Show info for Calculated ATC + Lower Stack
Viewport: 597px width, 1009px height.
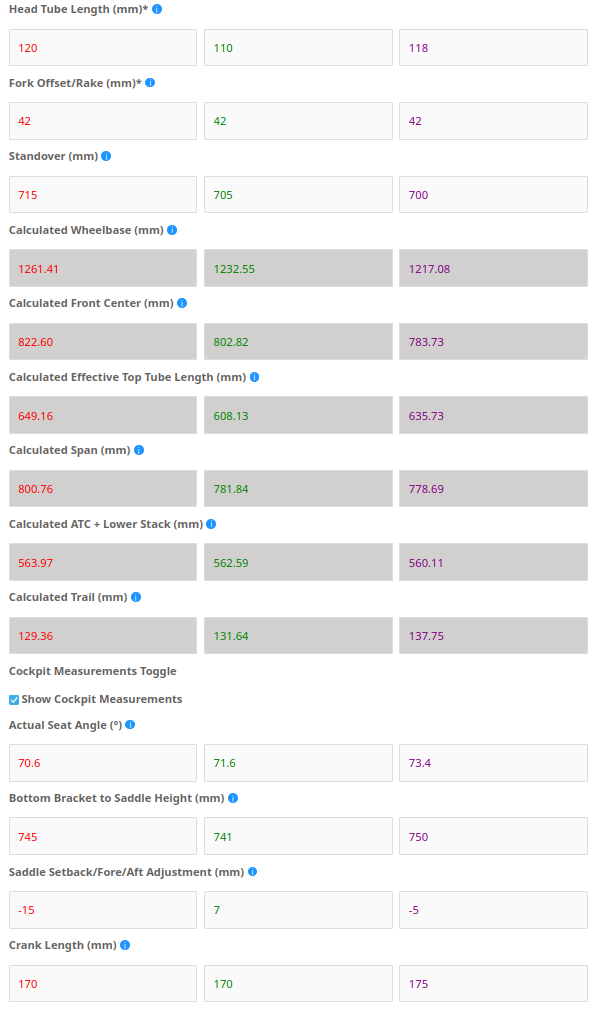pos(211,524)
